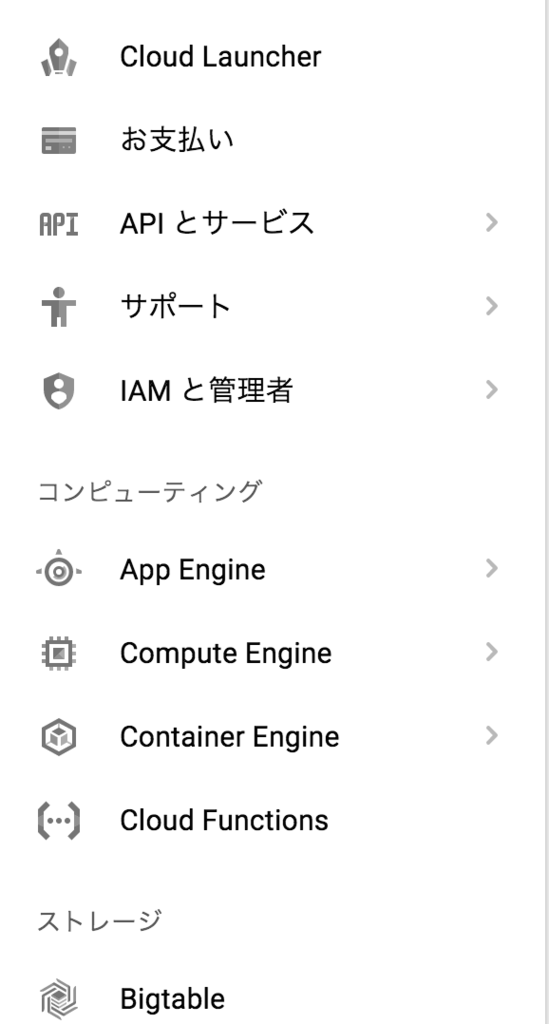Click the Container Engine hexagon icon
The width and height of the screenshot is (549, 1024).
(59, 737)
